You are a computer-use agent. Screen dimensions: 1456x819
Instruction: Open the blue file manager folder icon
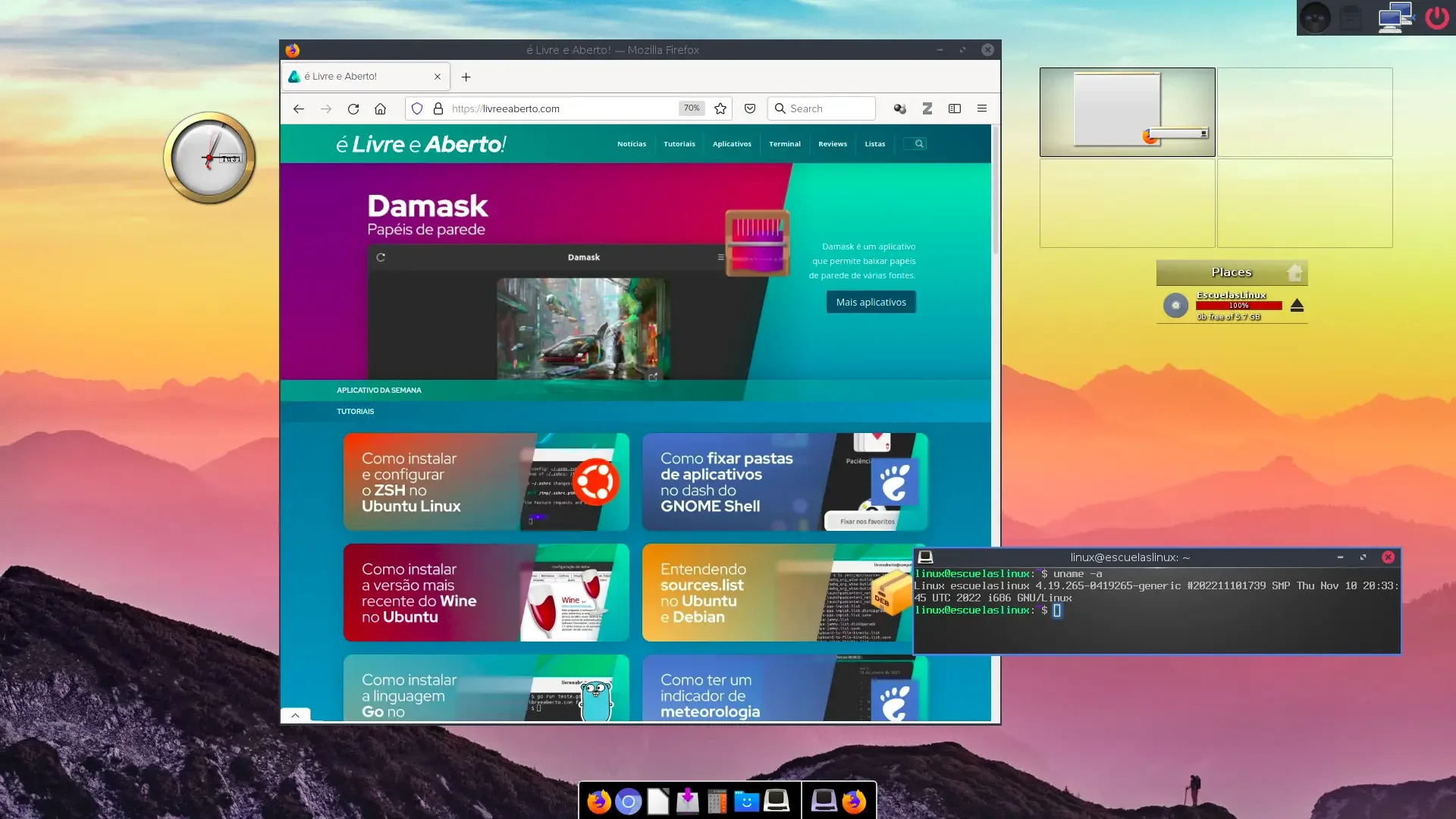(747, 802)
